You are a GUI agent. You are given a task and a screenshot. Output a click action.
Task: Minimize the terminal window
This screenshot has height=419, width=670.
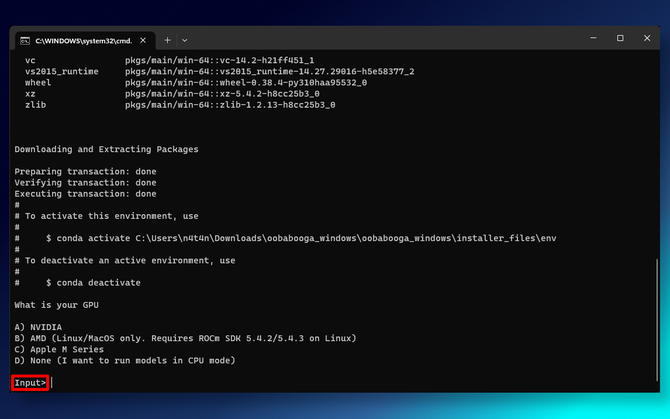(593, 38)
